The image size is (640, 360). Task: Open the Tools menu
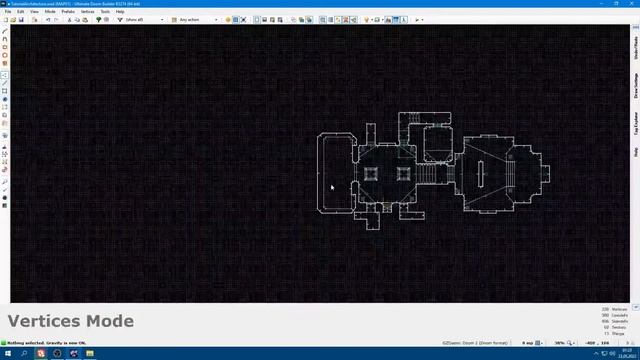pos(105,11)
